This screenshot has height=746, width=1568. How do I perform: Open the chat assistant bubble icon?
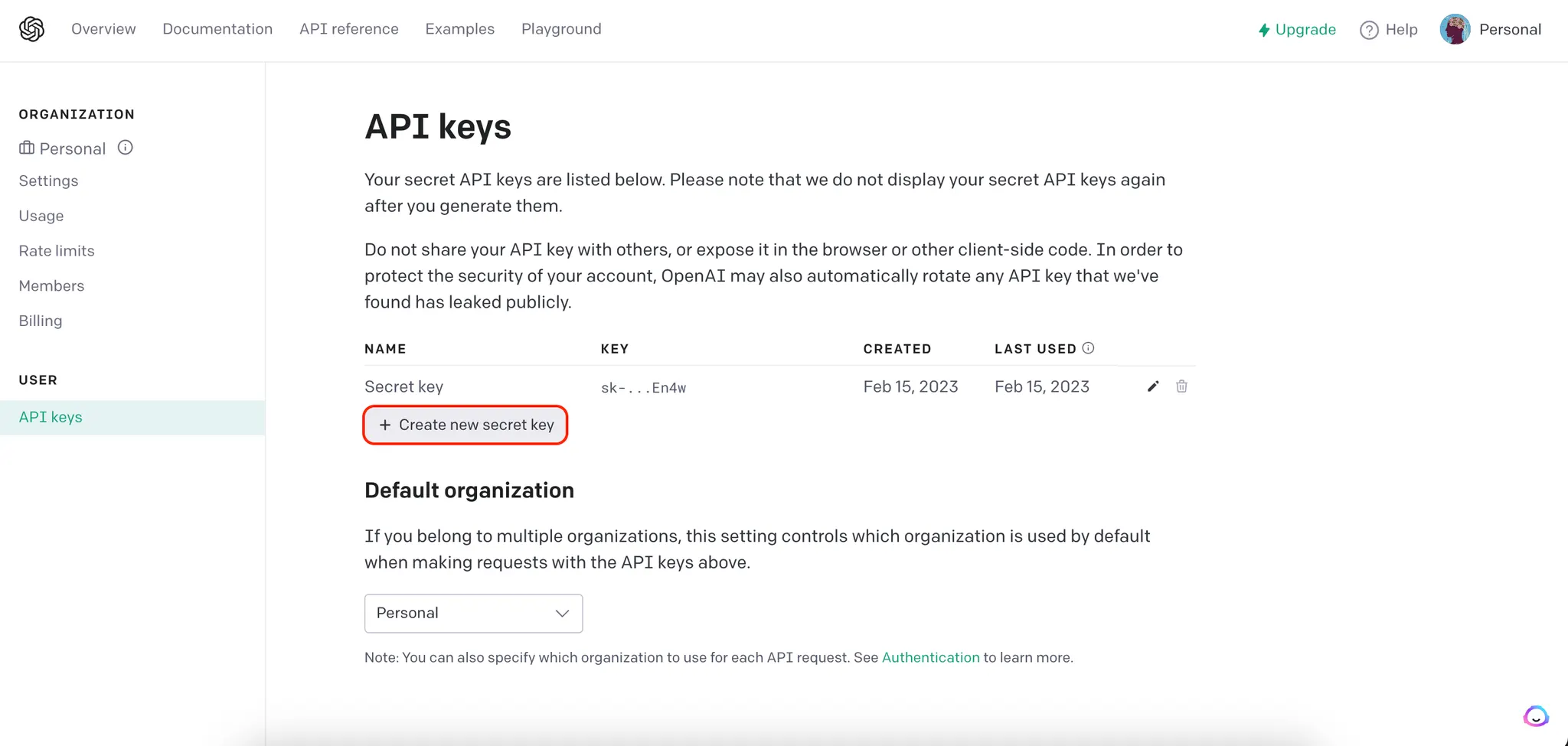tap(1536, 716)
